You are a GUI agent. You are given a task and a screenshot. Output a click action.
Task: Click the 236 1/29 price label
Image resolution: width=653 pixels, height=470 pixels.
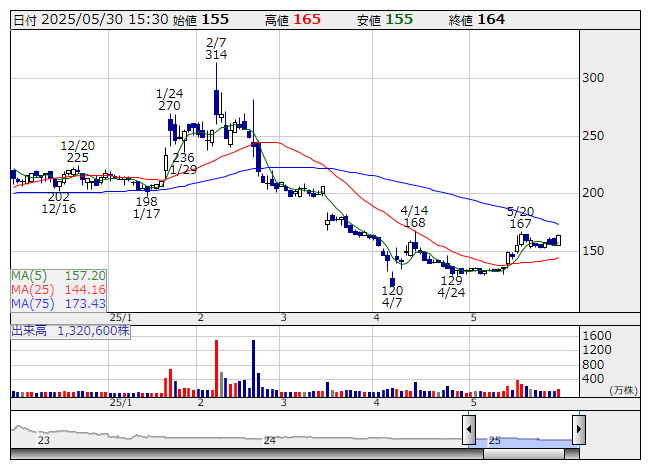184,164
